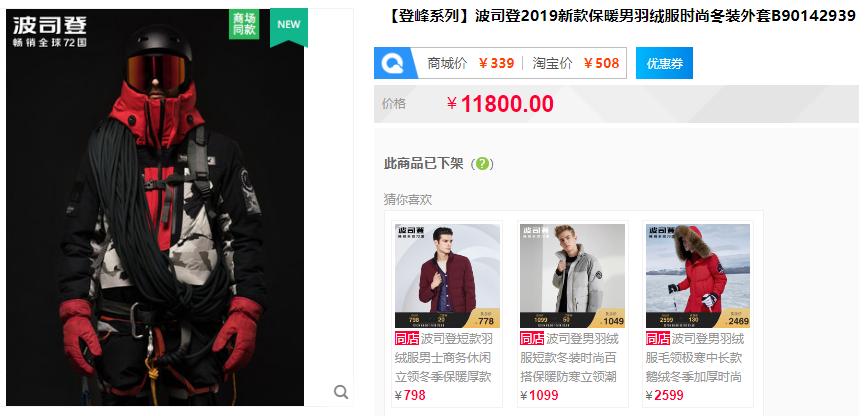This screenshot has width=866, height=416.
Task: Click the green 商场同款 badge
Action: [244, 24]
